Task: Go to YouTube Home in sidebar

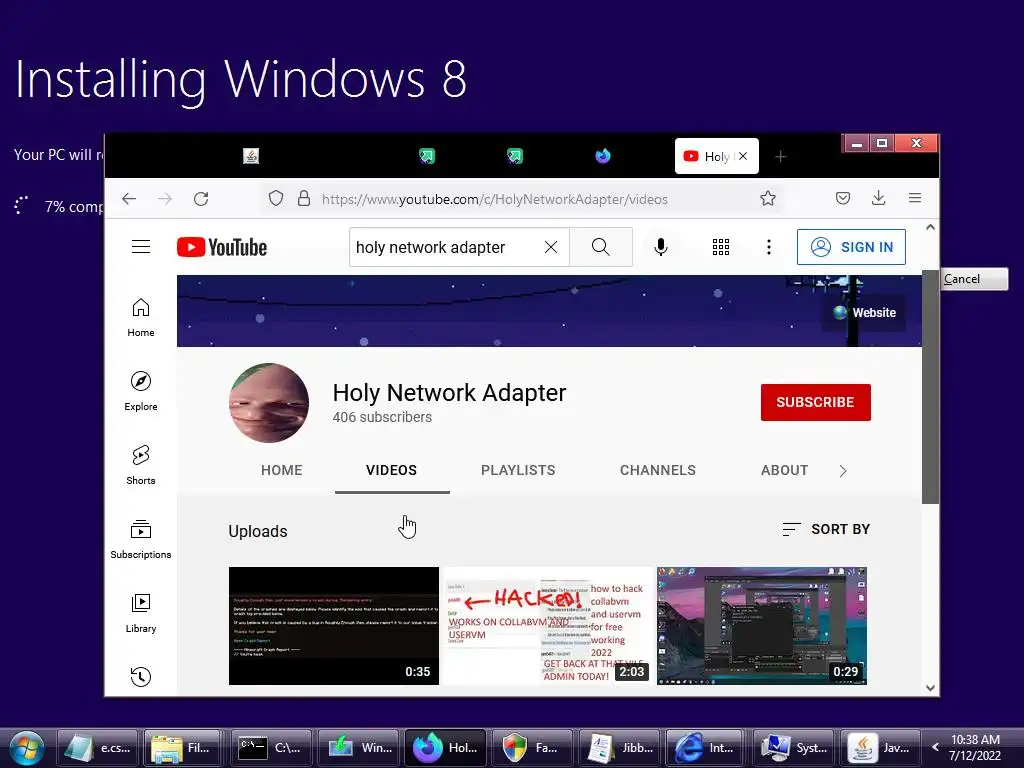Action: (x=141, y=319)
